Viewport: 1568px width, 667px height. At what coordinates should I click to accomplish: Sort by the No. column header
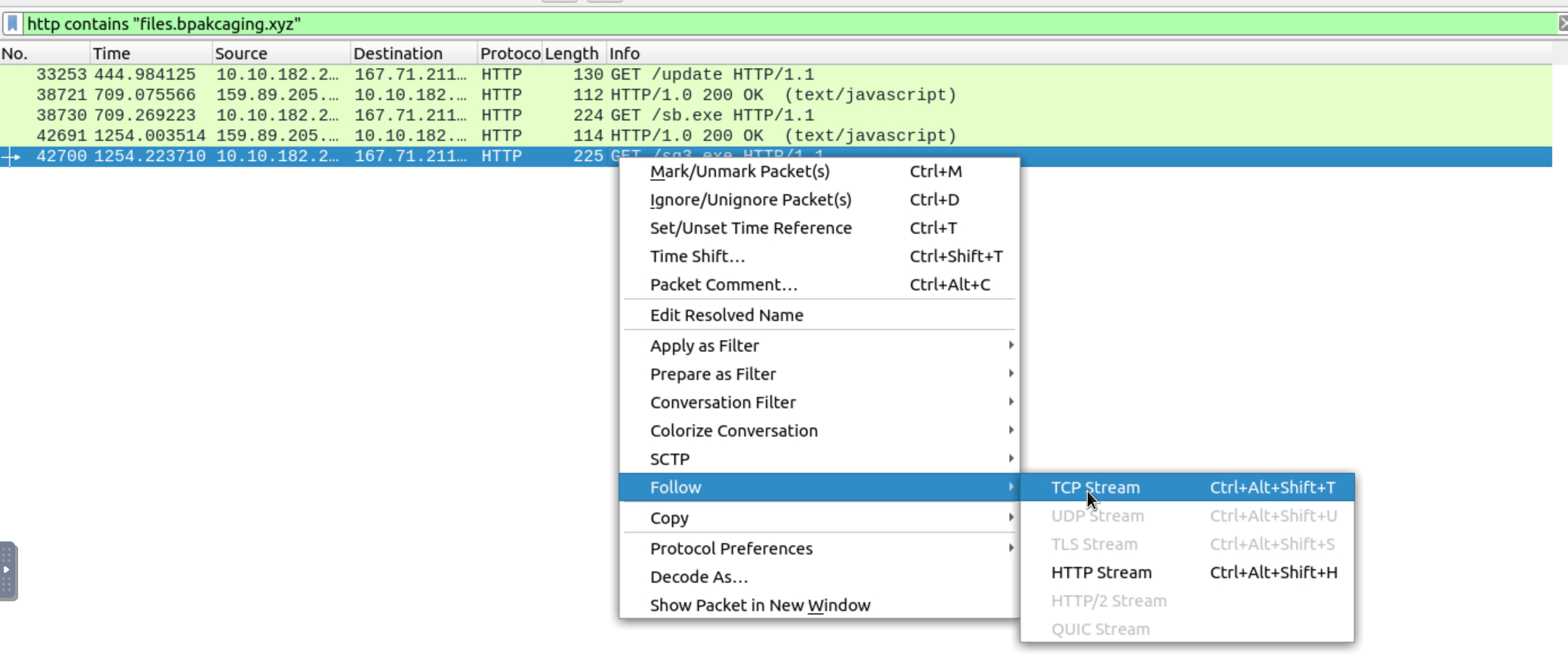coord(45,53)
